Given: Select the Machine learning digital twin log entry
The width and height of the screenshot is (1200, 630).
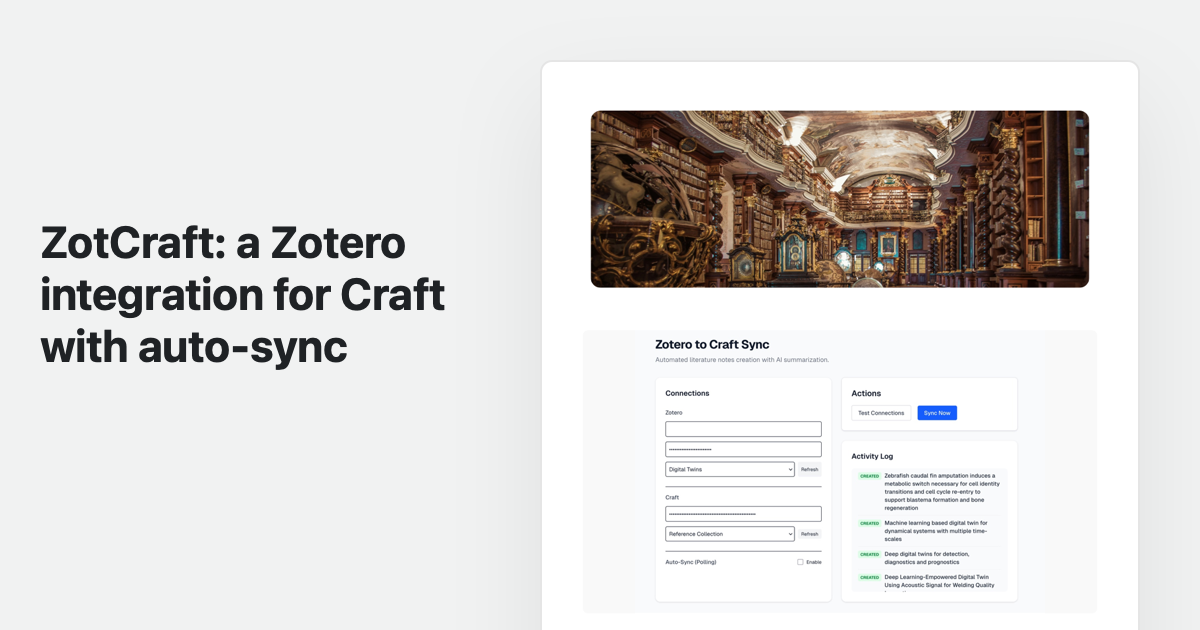Looking at the screenshot, I should [935, 531].
